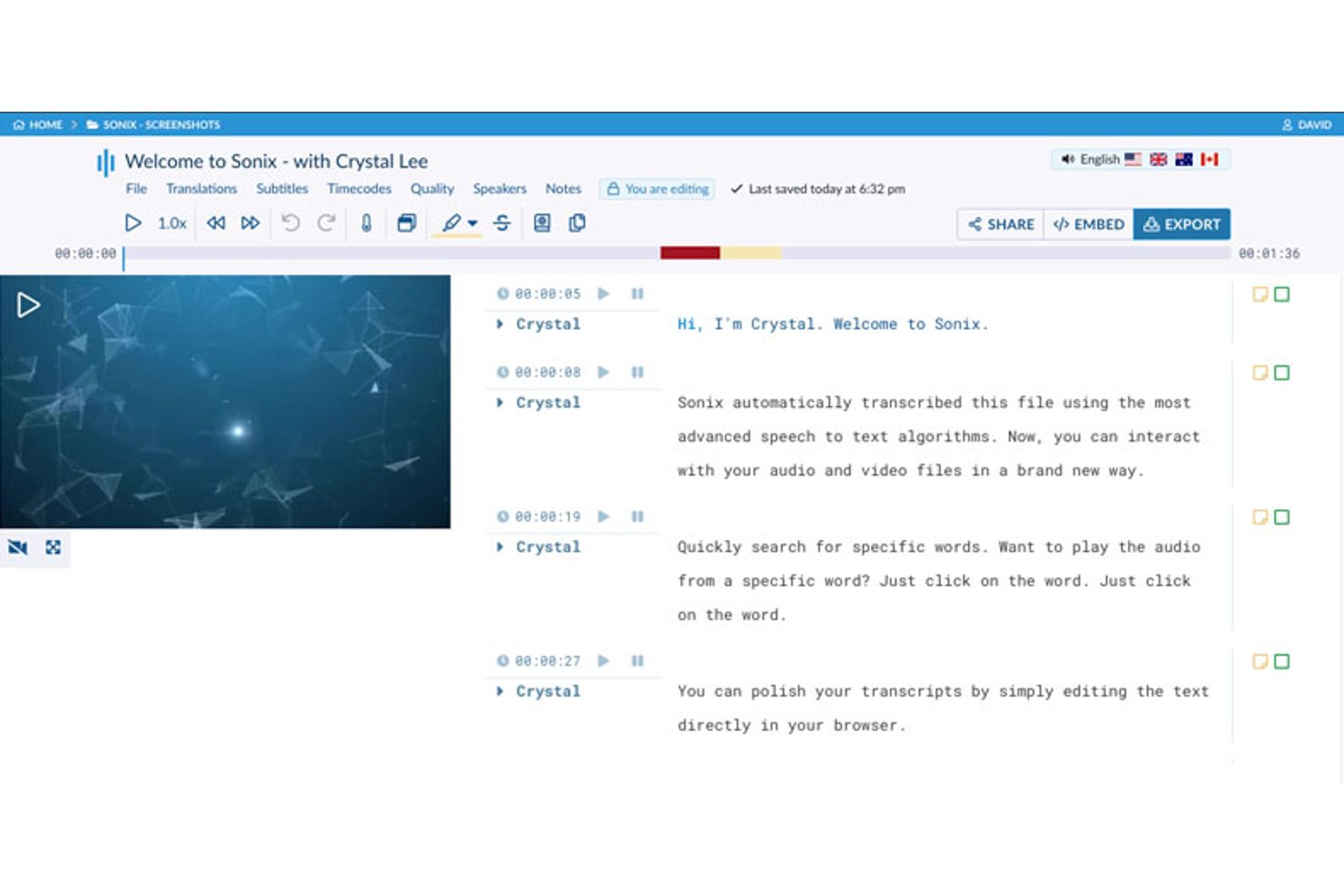Go to HOME in breadcrumb
The width and height of the screenshot is (1344, 896).
pos(37,124)
